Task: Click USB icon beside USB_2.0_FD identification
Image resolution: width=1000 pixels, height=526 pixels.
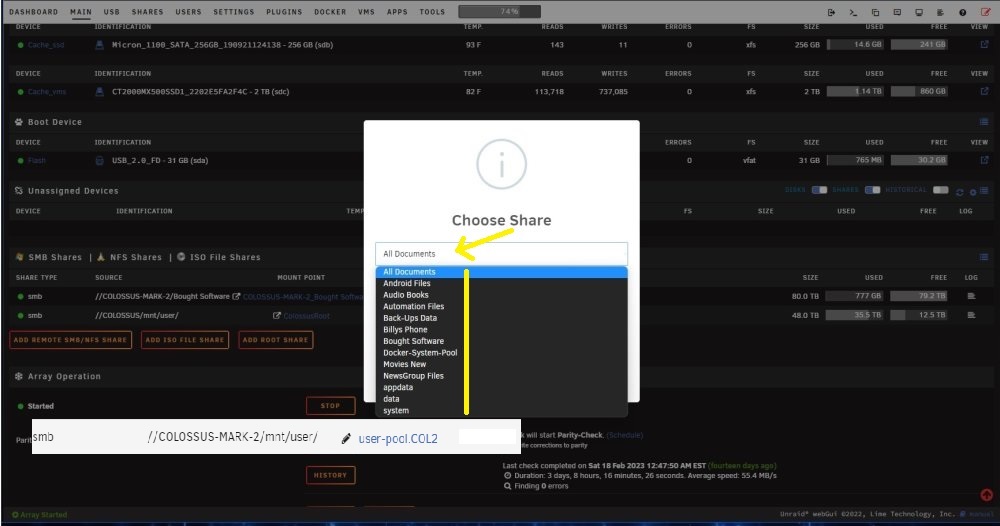Action: [x=99, y=160]
